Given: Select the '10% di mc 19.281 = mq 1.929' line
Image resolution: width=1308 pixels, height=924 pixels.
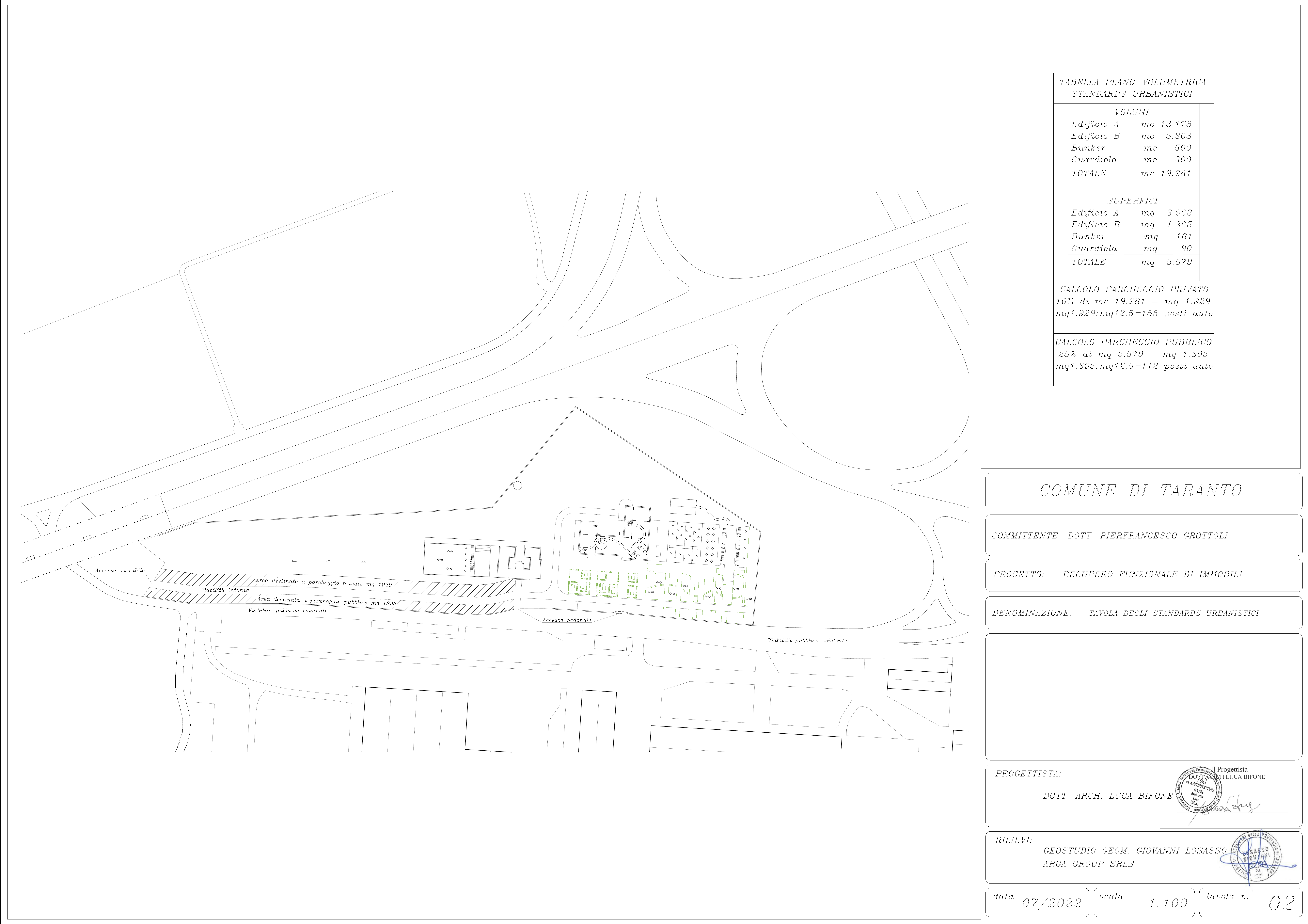Looking at the screenshot, I should coord(1133,301).
